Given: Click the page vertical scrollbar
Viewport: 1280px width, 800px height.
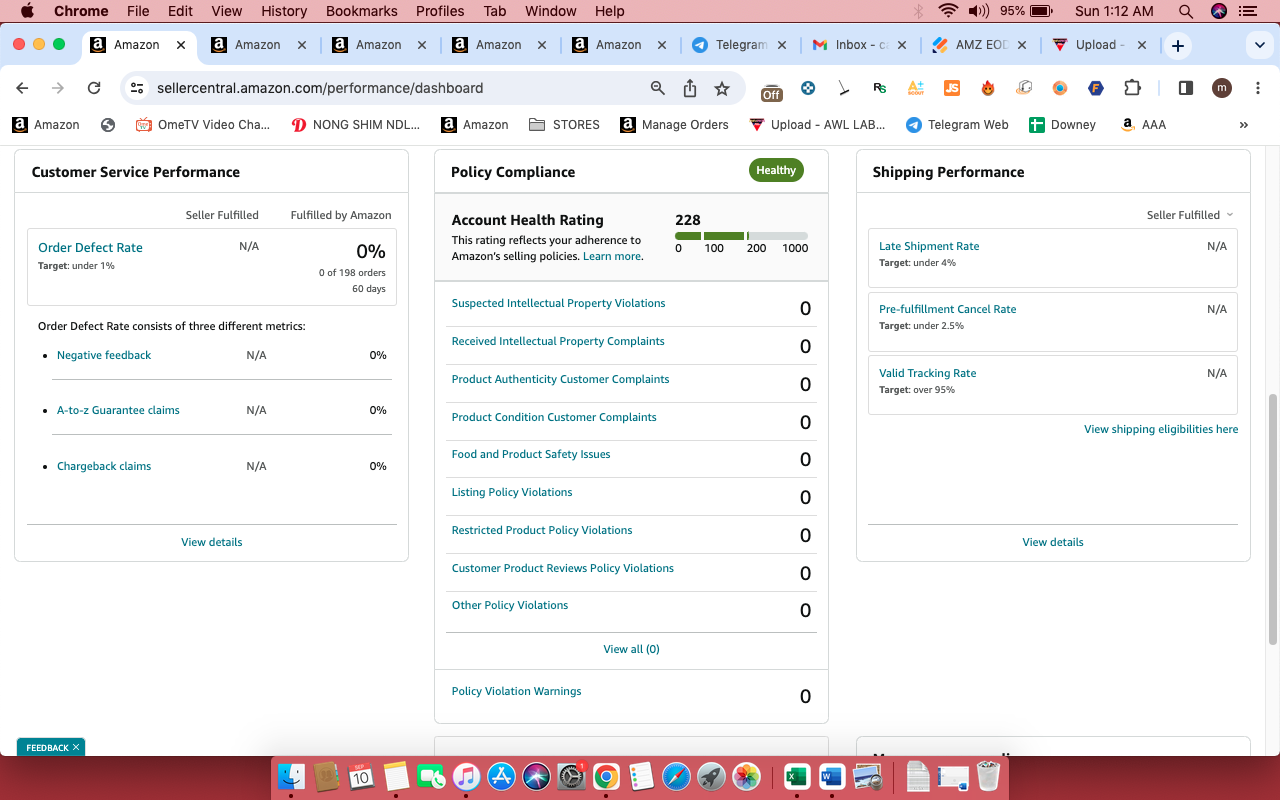Looking at the screenshot, I should pyautogui.click(x=1273, y=520).
